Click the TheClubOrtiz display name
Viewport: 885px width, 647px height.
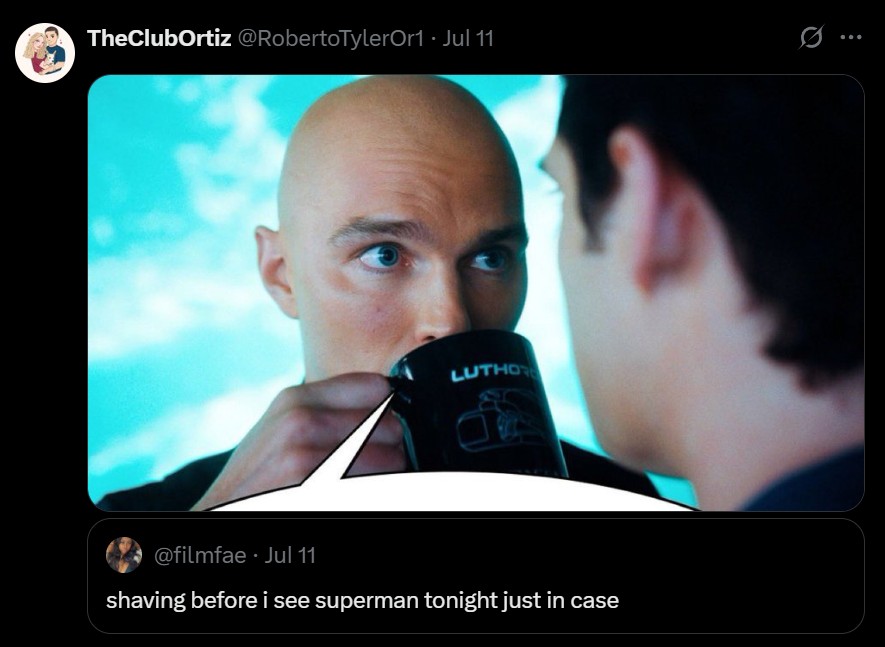pyautogui.click(x=159, y=38)
